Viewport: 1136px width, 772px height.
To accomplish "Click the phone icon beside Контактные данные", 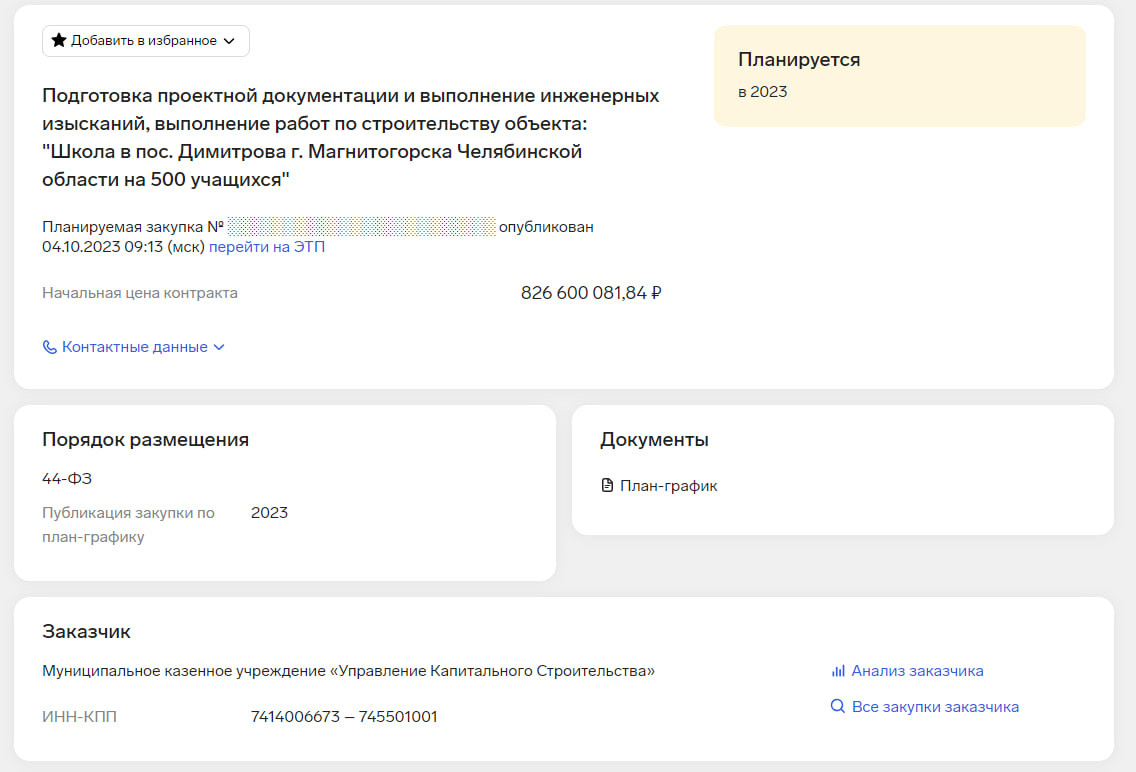I will [50, 347].
